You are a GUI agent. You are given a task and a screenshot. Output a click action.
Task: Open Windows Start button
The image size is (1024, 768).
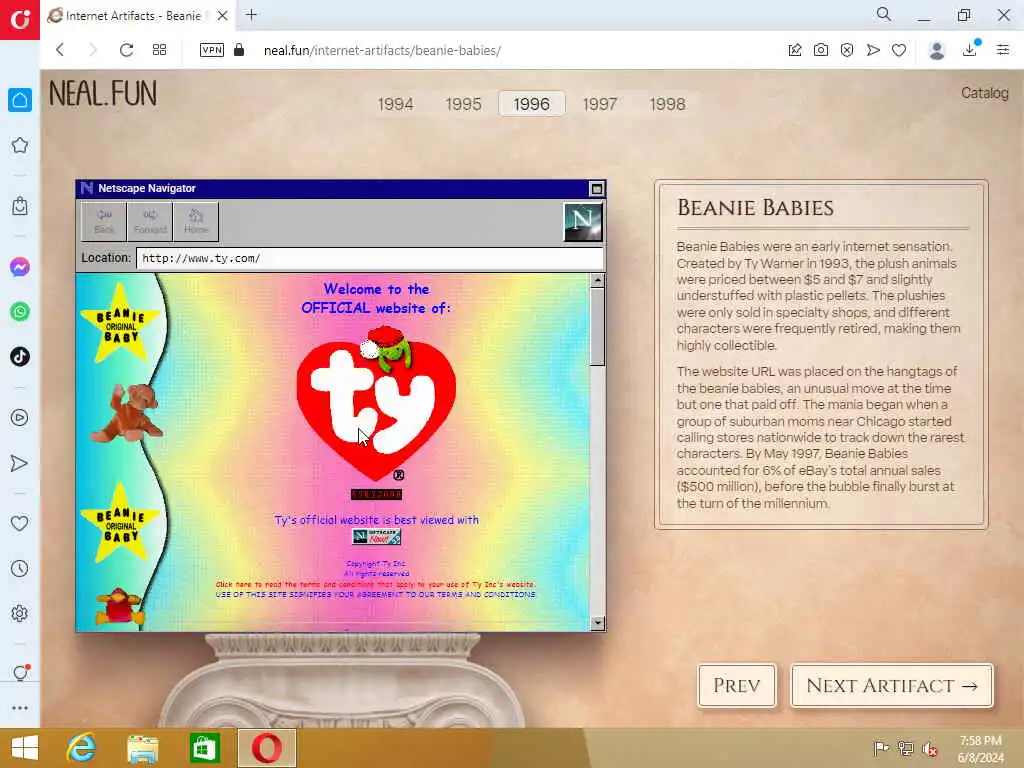[x=25, y=748]
